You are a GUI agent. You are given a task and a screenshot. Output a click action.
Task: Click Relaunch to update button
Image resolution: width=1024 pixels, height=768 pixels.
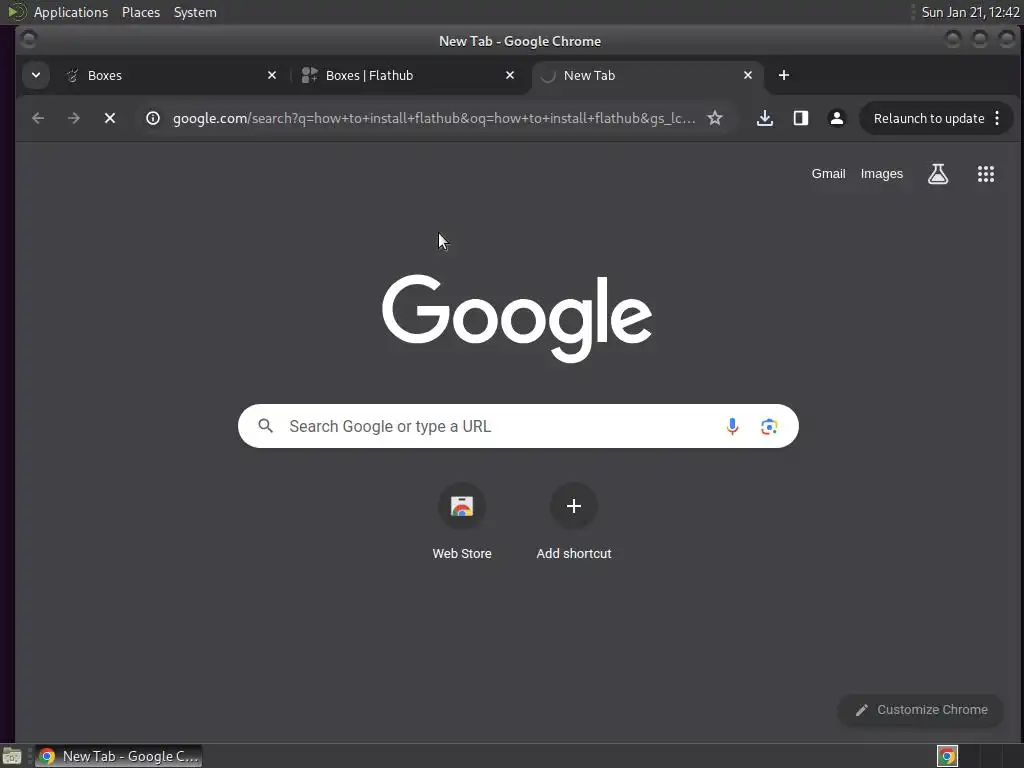929,118
